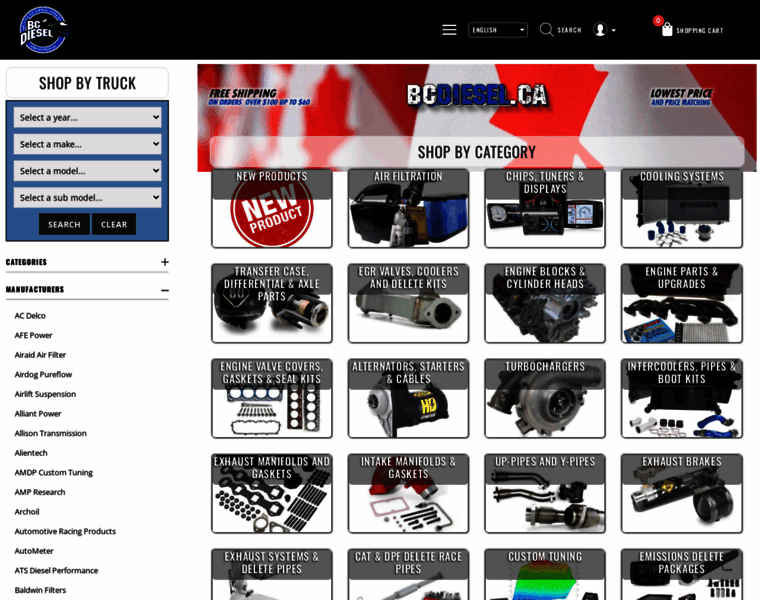
Task: Open the Archoil manufacturer link
Action: pos(27,512)
